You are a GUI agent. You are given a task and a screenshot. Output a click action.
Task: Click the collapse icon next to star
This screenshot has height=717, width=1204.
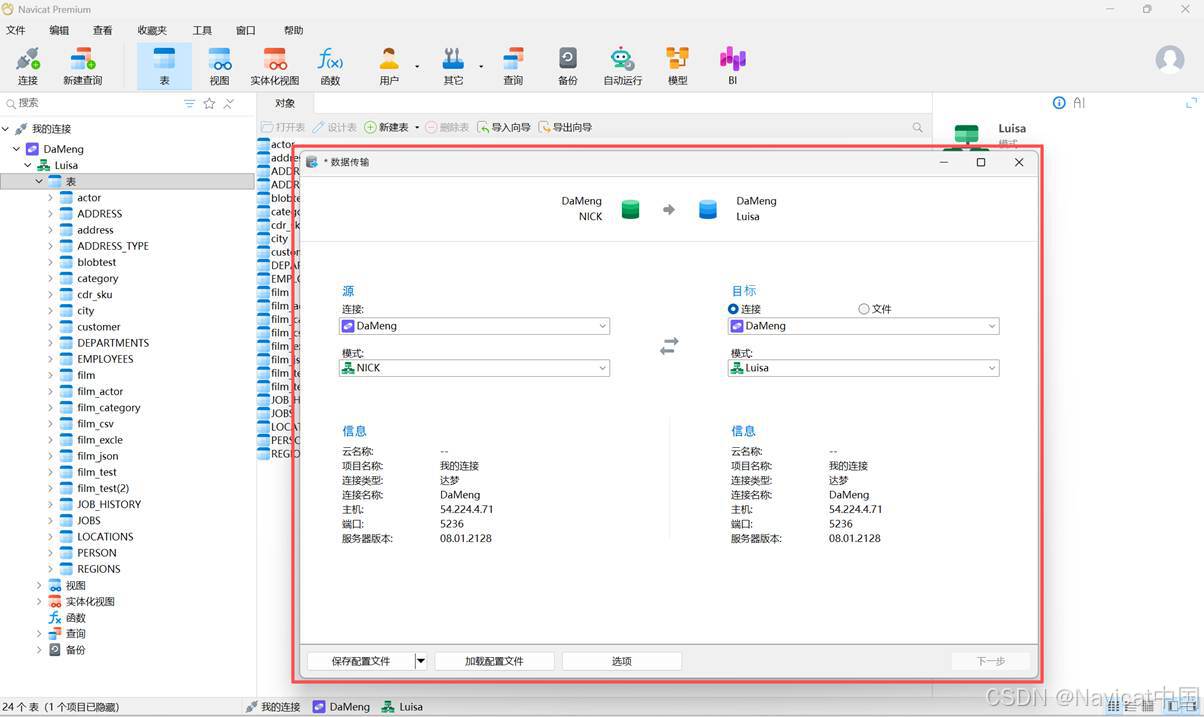point(229,103)
